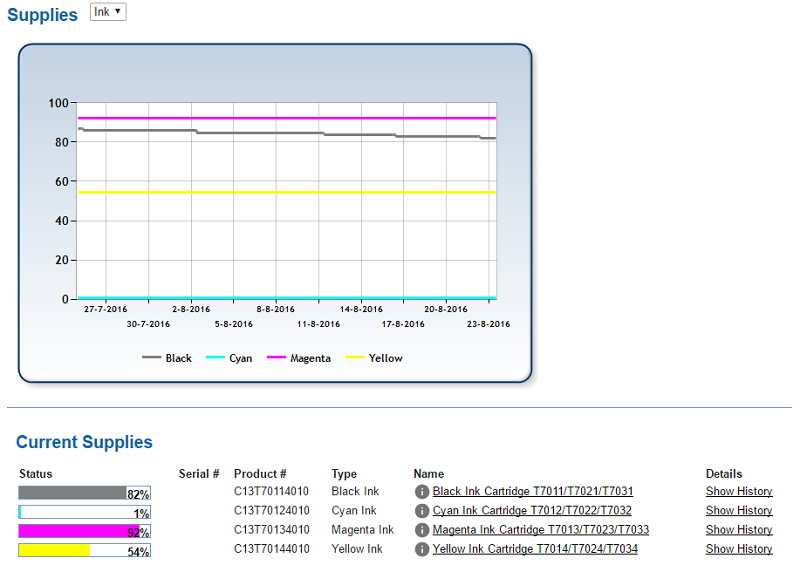This screenshot has width=800, height=565.
Task: Click info icon beside Black Ink Cartridge
Action: [x=422, y=492]
